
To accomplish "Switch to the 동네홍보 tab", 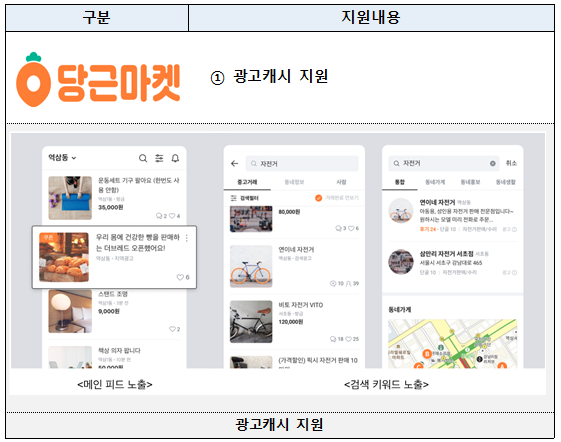I will 470,182.
